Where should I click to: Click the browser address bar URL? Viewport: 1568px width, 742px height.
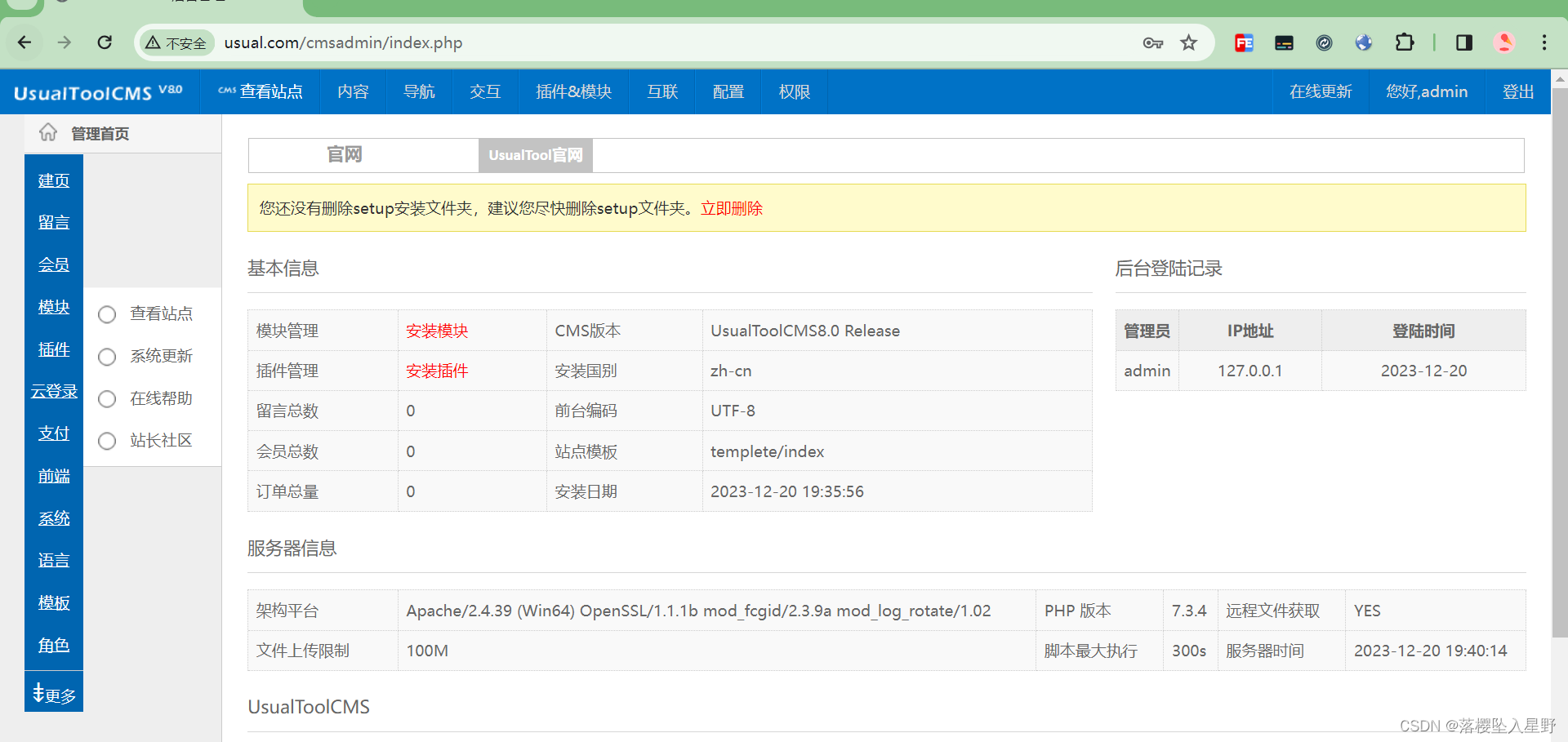343,42
